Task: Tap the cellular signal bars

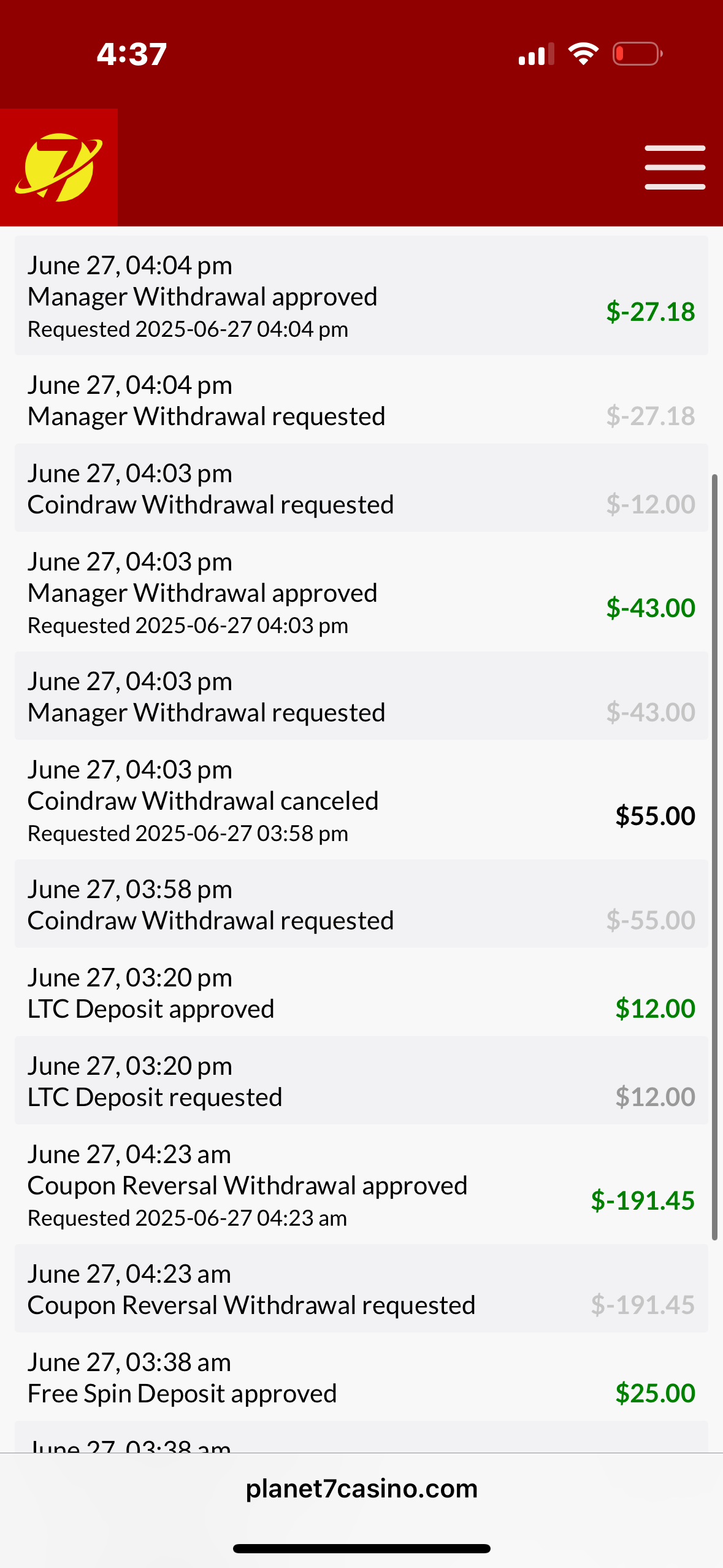Action: [536, 54]
